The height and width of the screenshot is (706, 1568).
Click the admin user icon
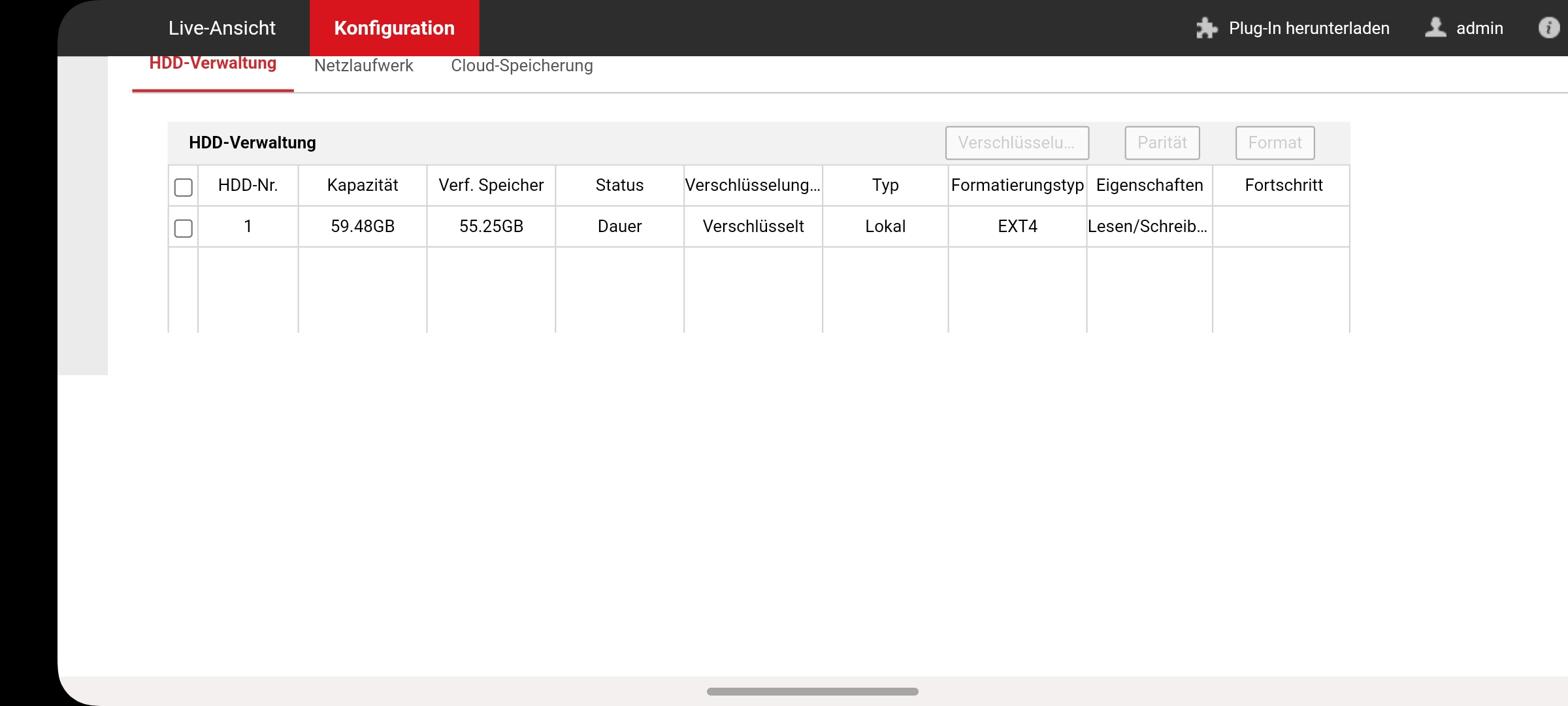(x=1435, y=27)
